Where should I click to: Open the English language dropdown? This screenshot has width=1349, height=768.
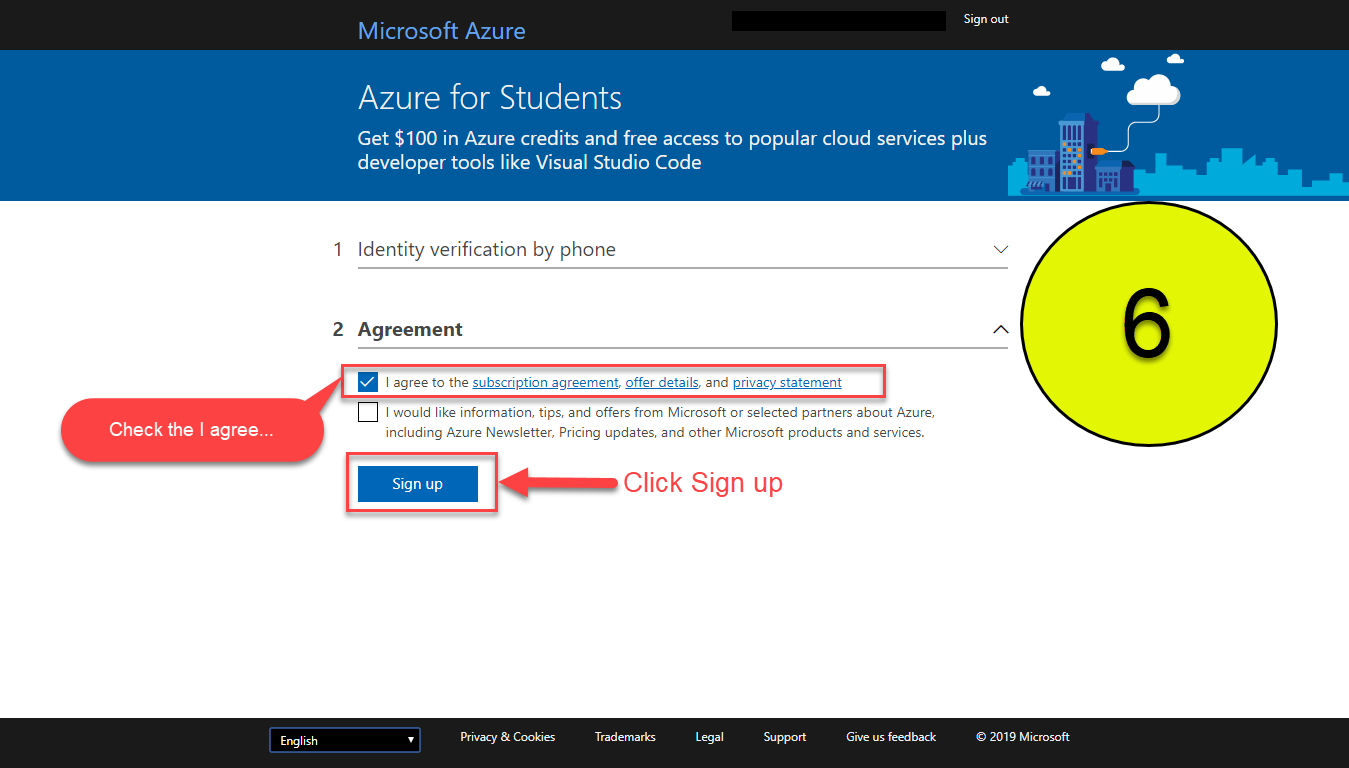coord(345,740)
